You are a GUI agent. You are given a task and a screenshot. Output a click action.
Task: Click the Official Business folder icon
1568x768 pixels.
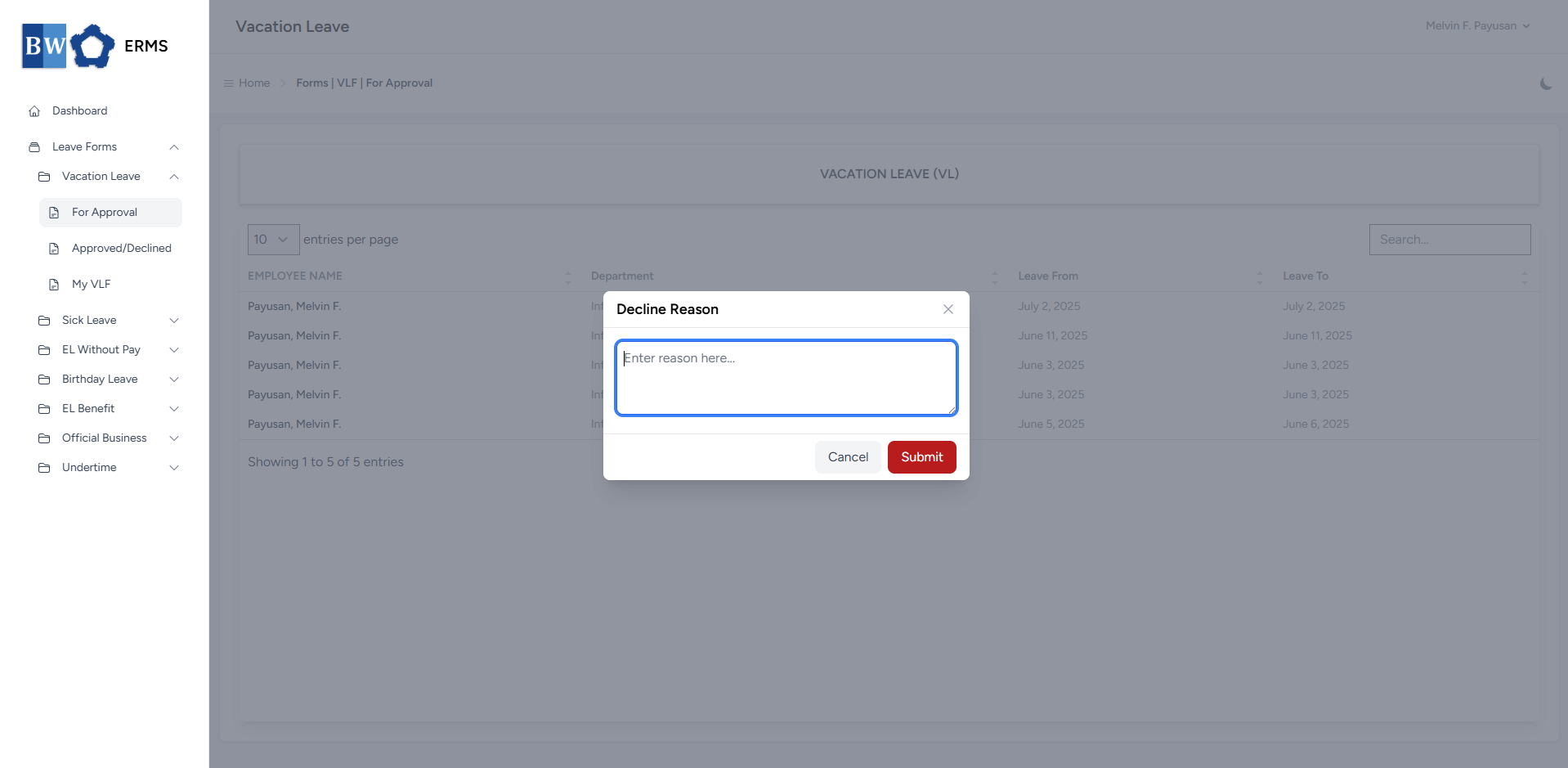(44, 438)
